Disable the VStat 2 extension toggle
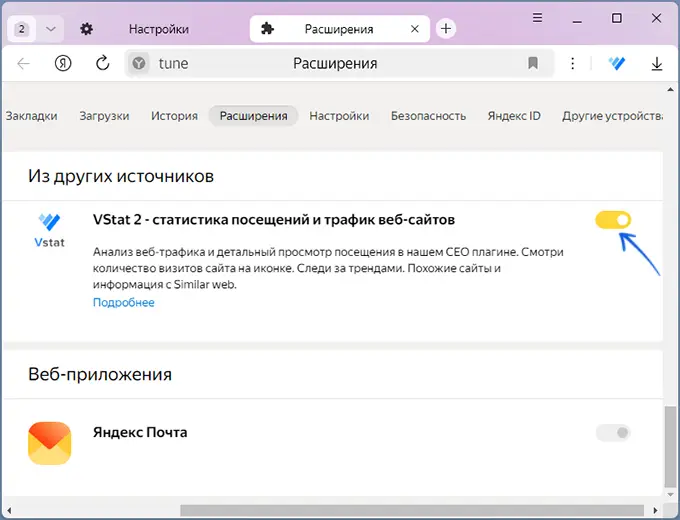The height and width of the screenshot is (520, 680). (613, 220)
